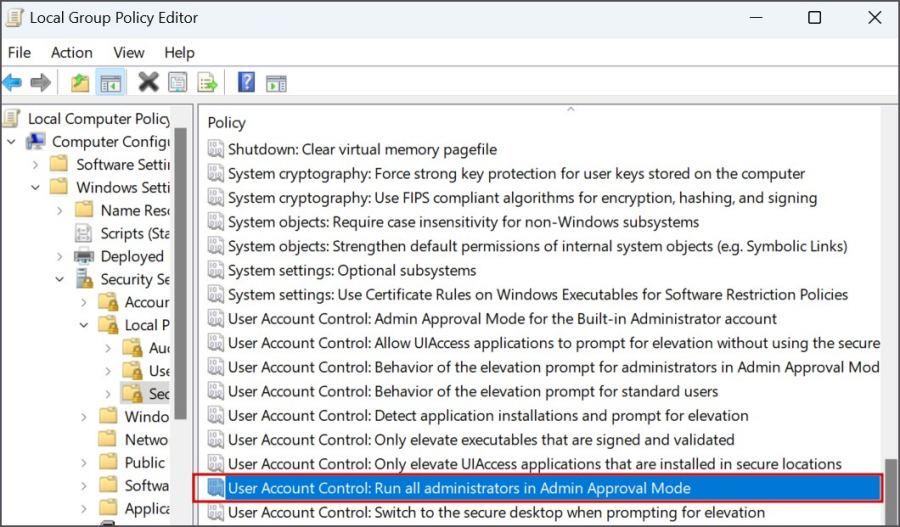Click the Audit Policy locked folder icon
Viewport: 900px width, 527px height.
(x=133, y=348)
